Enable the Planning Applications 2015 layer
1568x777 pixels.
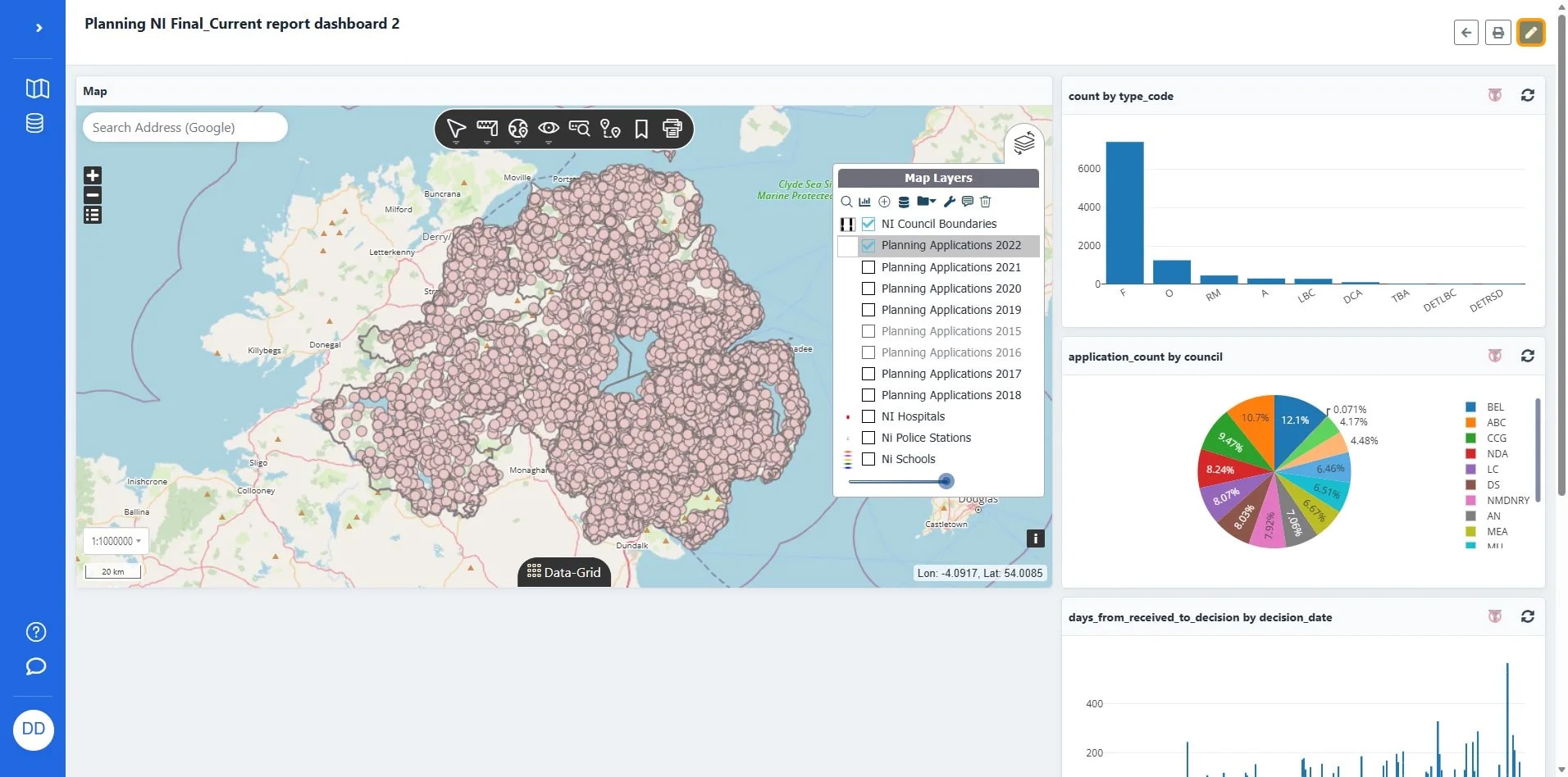pyautogui.click(x=868, y=331)
